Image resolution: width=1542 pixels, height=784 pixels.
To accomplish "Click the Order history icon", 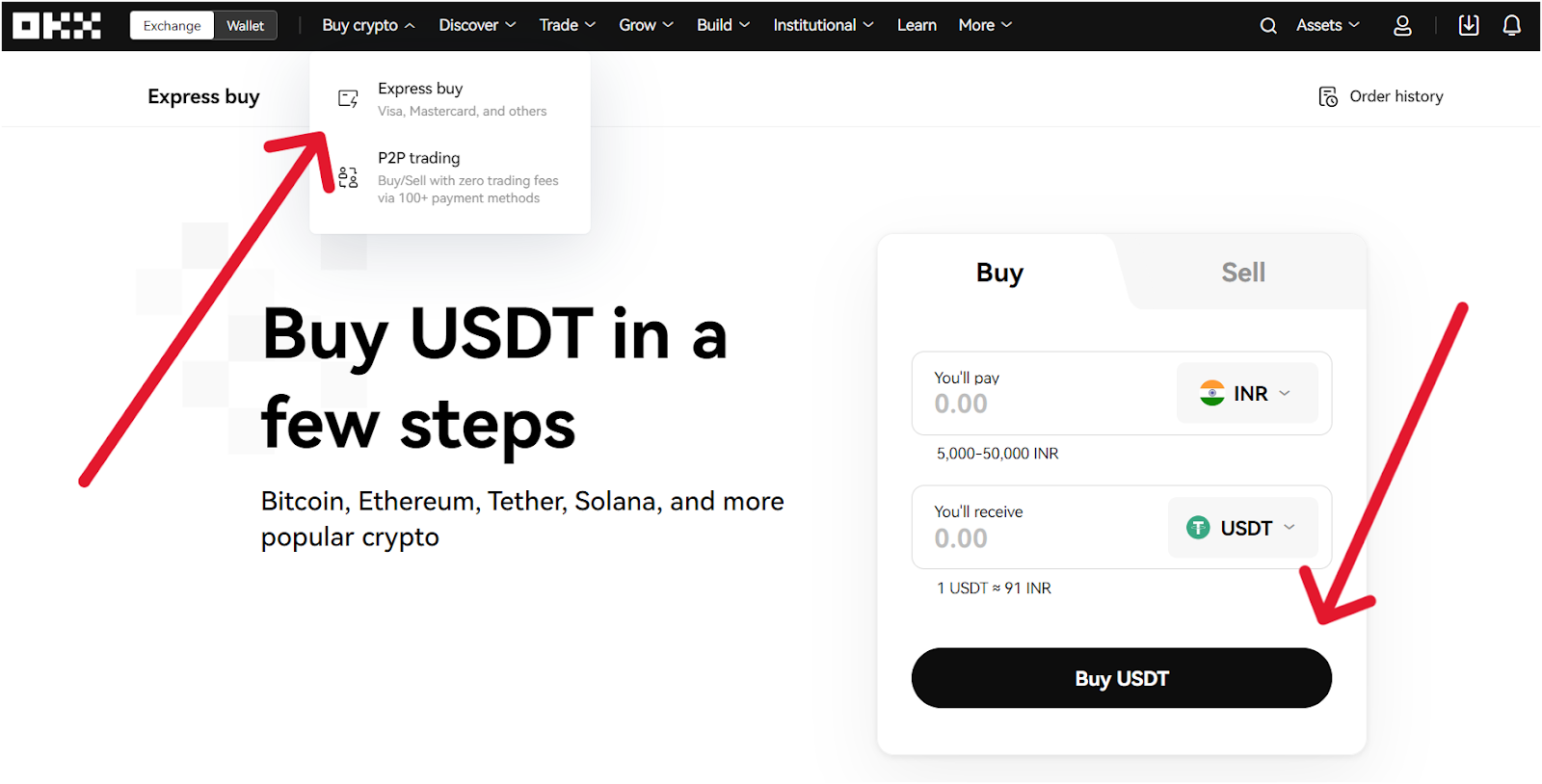I will click(1327, 96).
